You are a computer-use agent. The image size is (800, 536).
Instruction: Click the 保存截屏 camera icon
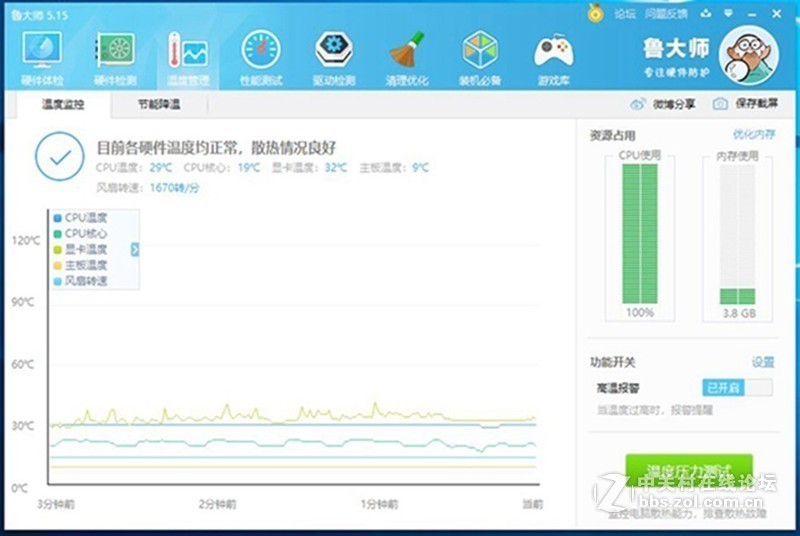720,104
